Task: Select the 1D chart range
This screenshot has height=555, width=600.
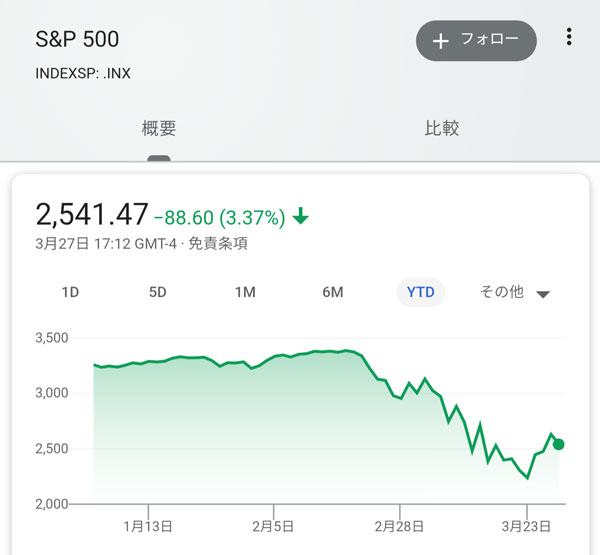Action: tap(70, 292)
